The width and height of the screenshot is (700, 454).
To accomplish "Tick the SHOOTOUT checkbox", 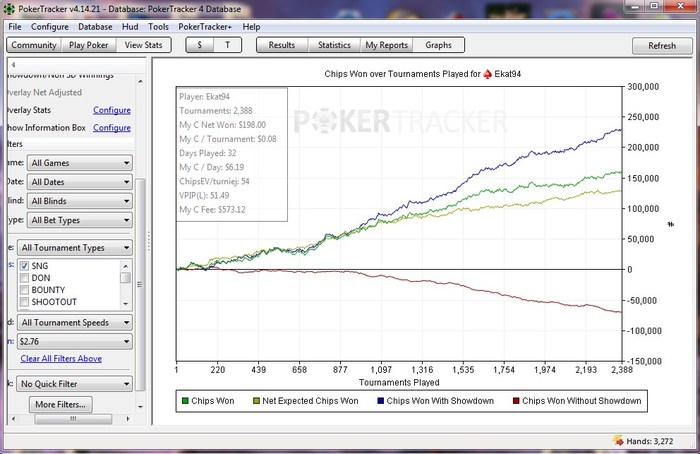I will tap(25, 302).
